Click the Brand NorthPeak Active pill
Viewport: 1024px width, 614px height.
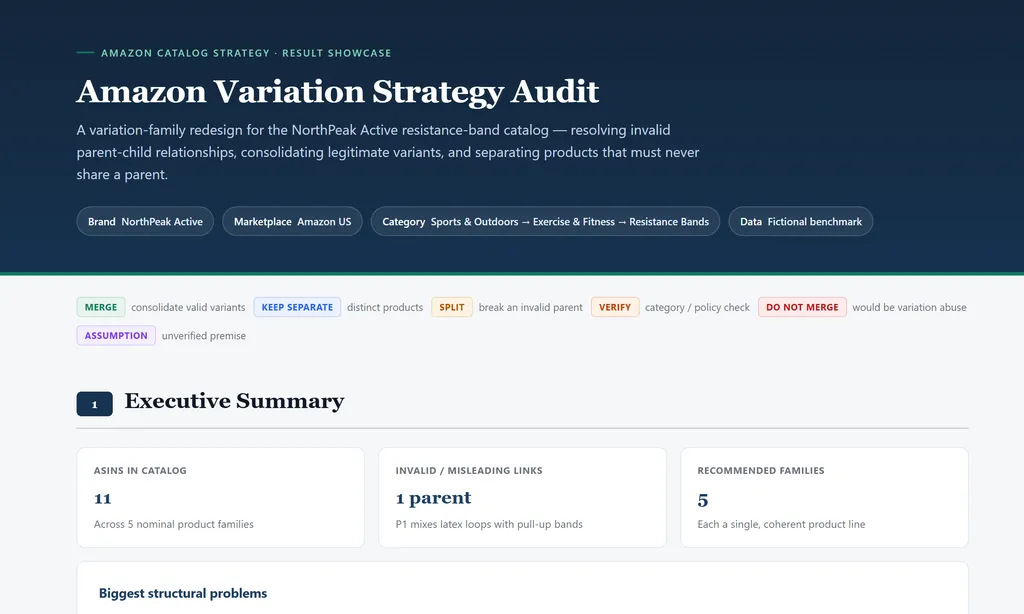click(145, 221)
